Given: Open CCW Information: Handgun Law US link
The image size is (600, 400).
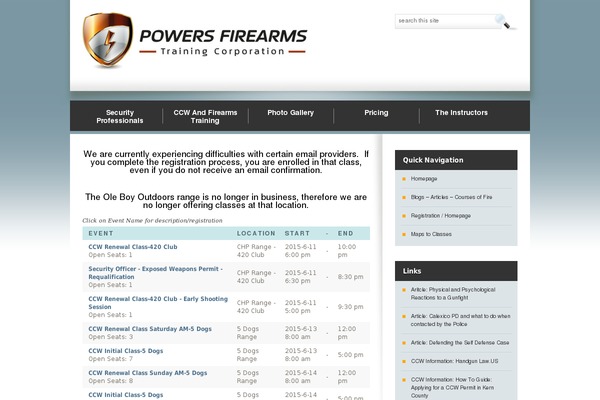Looking at the screenshot, I should (x=454, y=361).
